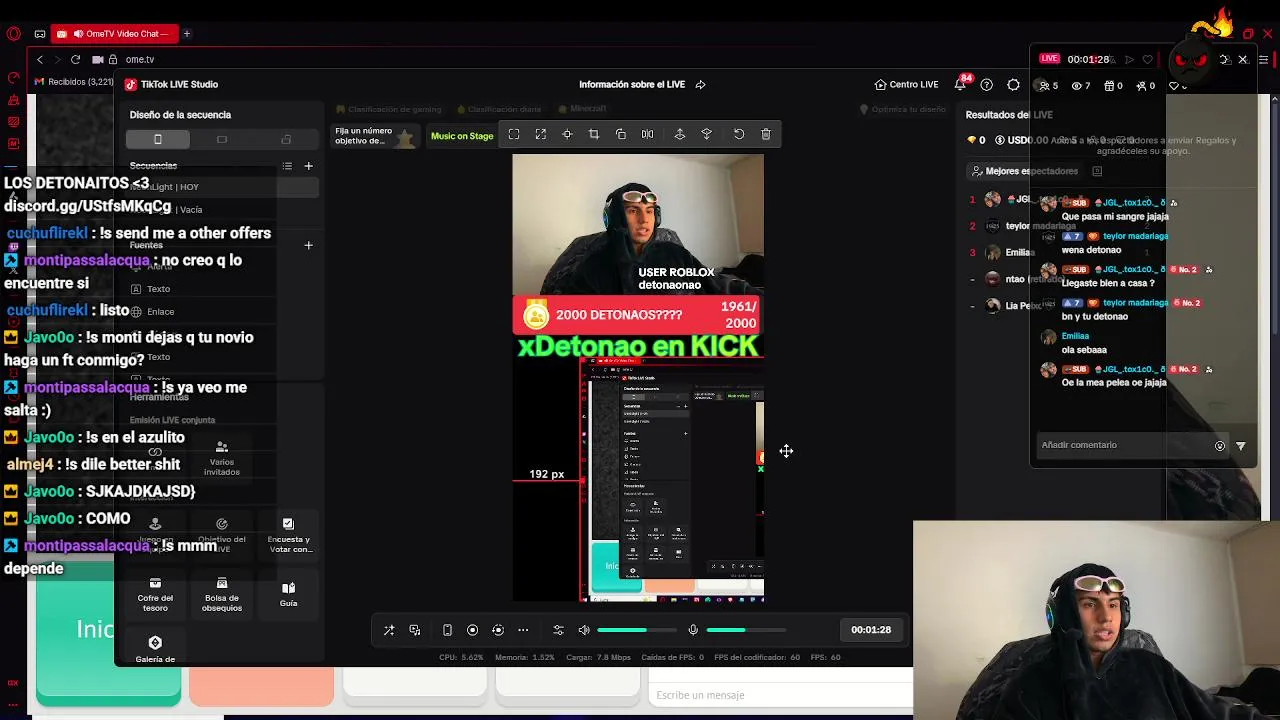Mute the speaker output icon

(x=584, y=630)
